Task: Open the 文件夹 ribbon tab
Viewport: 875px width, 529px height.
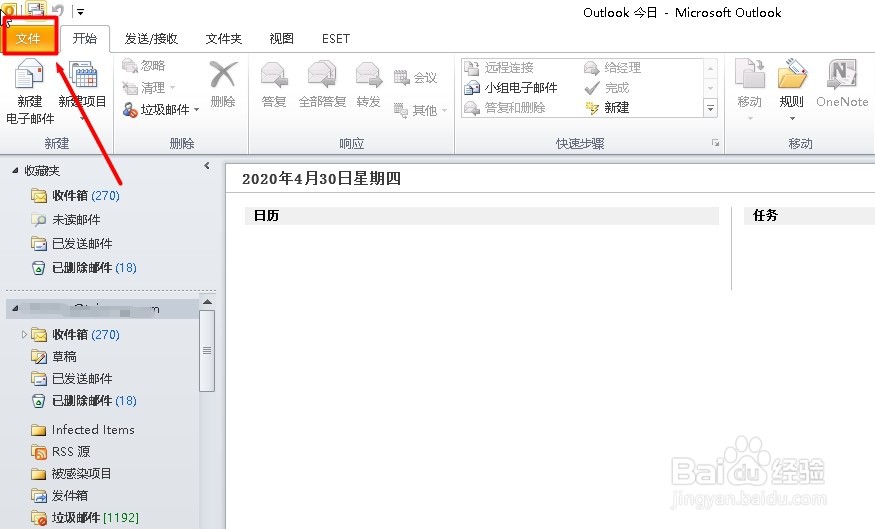Action: pyautogui.click(x=223, y=39)
